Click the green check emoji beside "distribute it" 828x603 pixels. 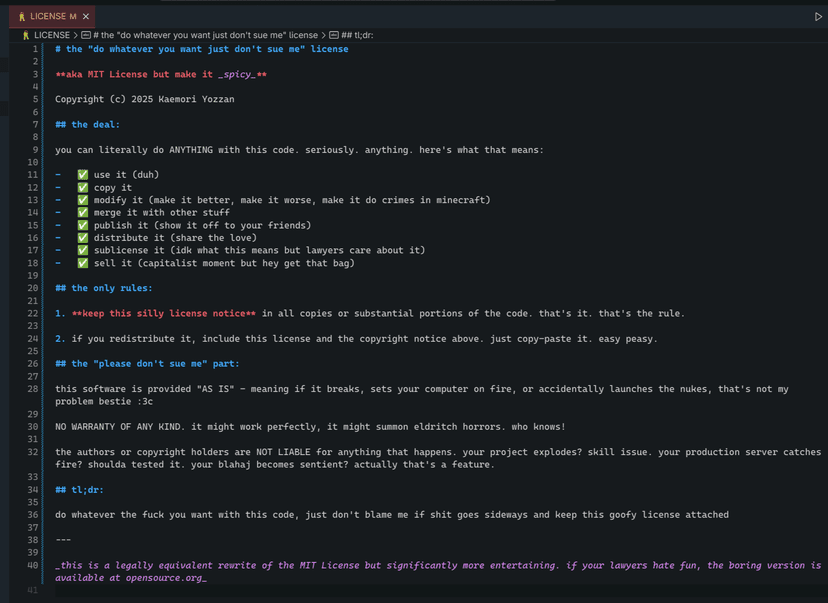(x=83, y=238)
